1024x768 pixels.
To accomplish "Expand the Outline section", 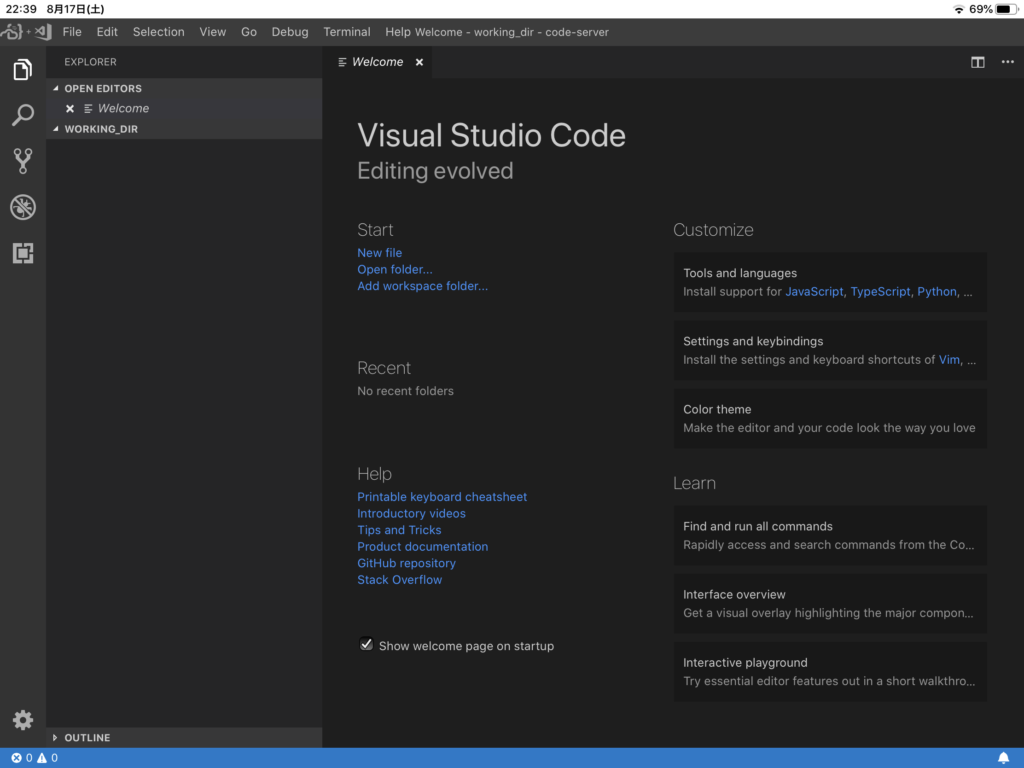I will pyautogui.click(x=55, y=737).
